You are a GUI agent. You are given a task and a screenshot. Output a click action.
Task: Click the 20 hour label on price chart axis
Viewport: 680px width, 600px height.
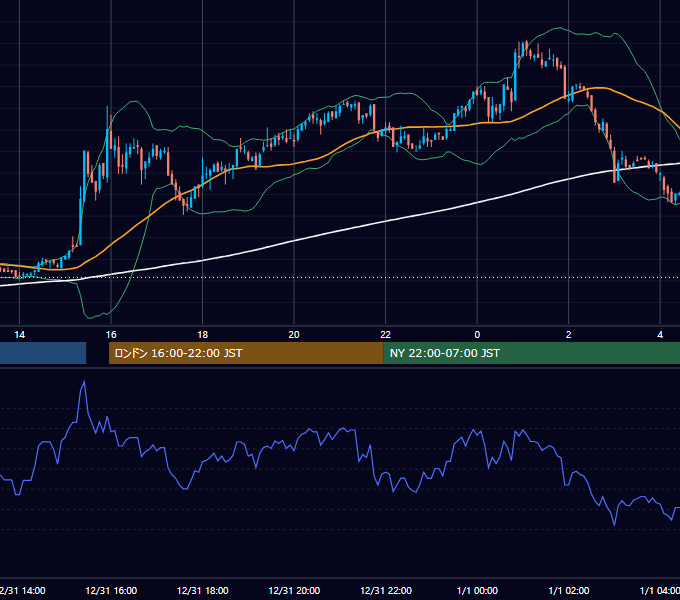pyautogui.click(x=294, y=335)
